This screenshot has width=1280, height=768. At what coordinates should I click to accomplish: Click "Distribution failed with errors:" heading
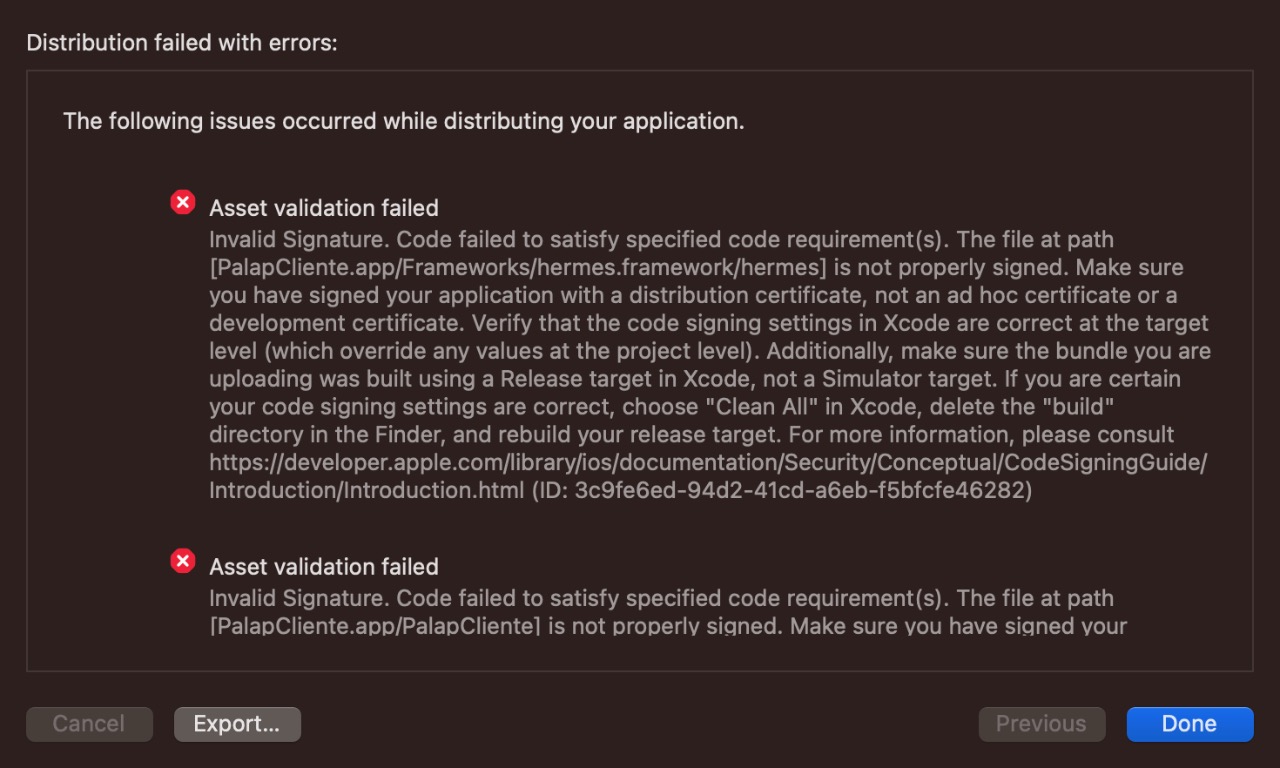[181, 43]
